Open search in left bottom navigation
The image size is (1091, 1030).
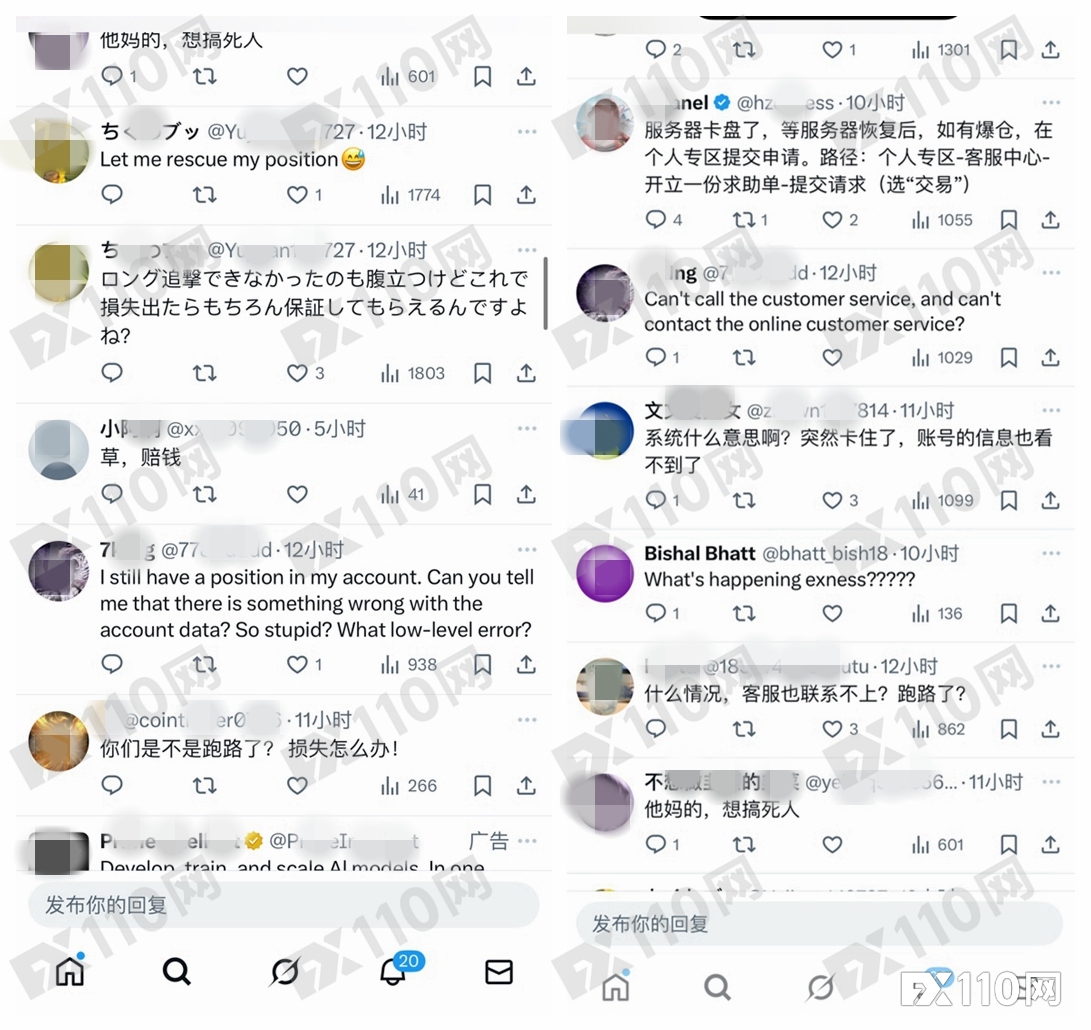(x=176, y=971)
